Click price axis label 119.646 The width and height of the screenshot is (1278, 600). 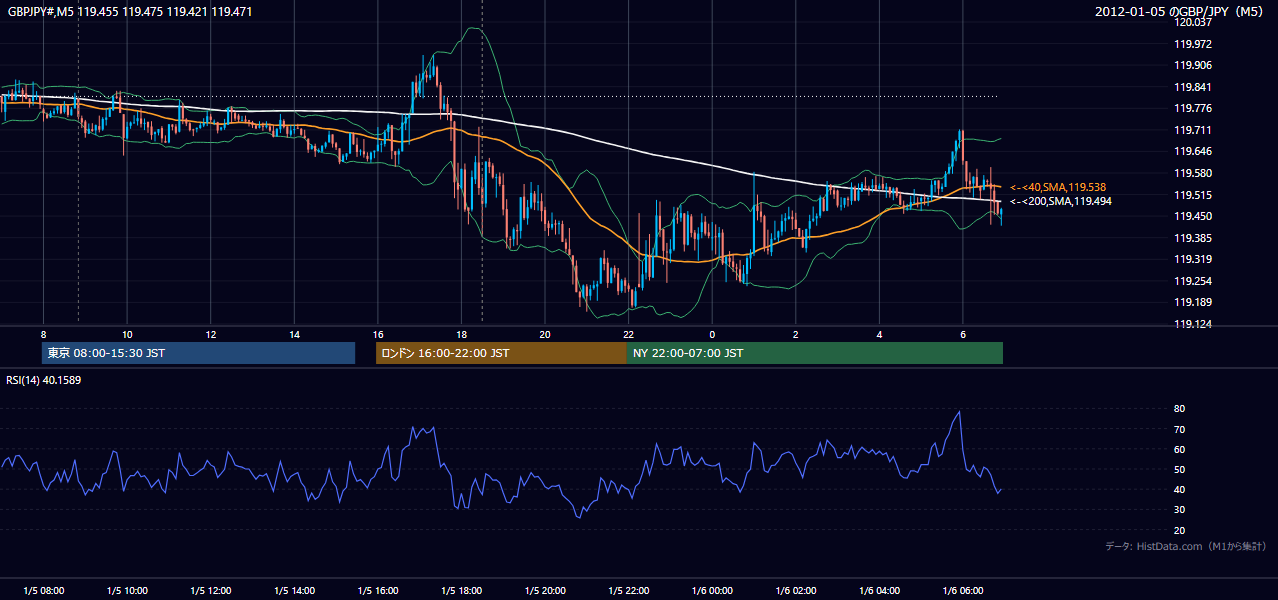tap(1192, 151)
